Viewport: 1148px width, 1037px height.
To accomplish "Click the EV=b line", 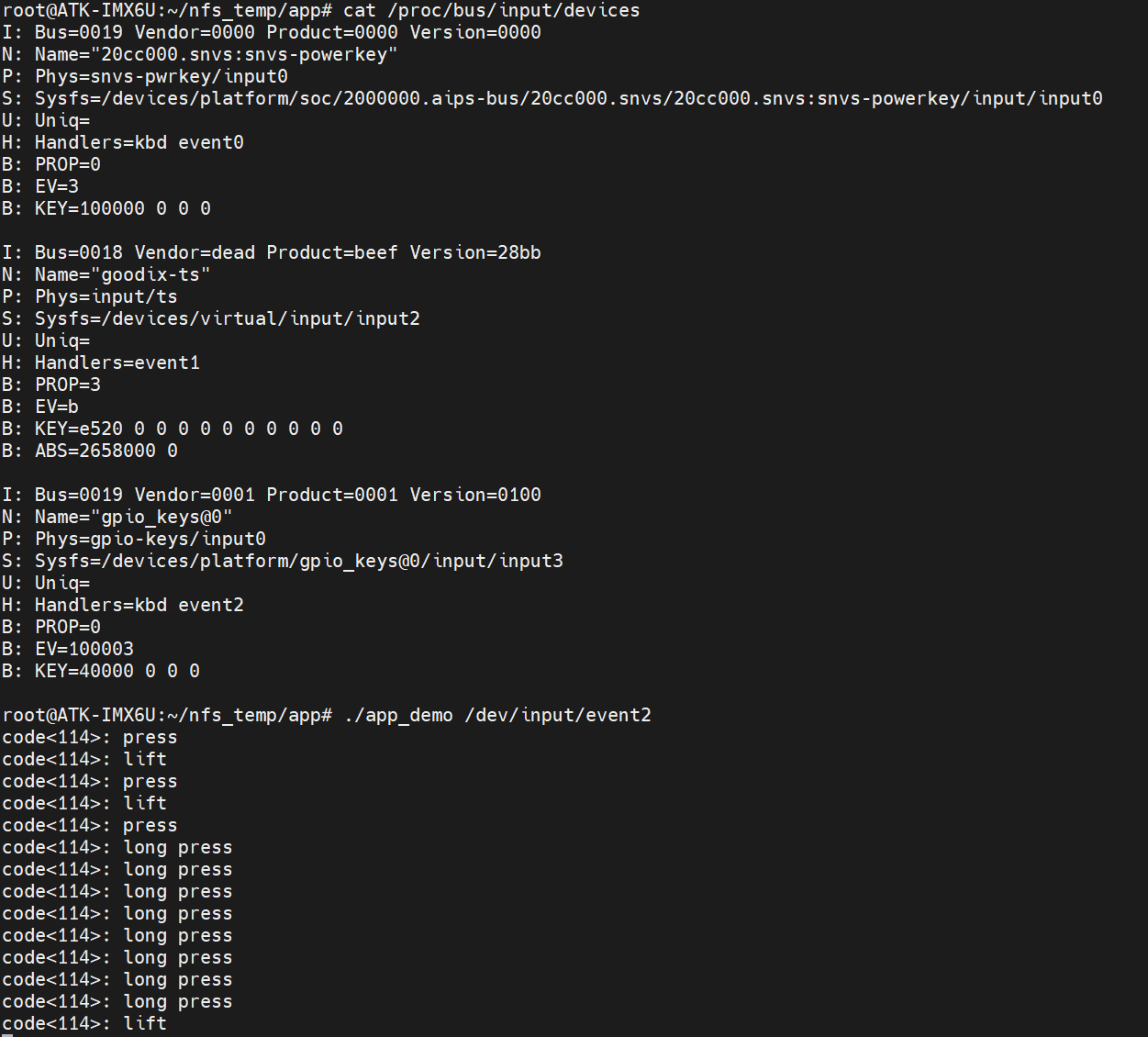I will click(x=56, y=407).
